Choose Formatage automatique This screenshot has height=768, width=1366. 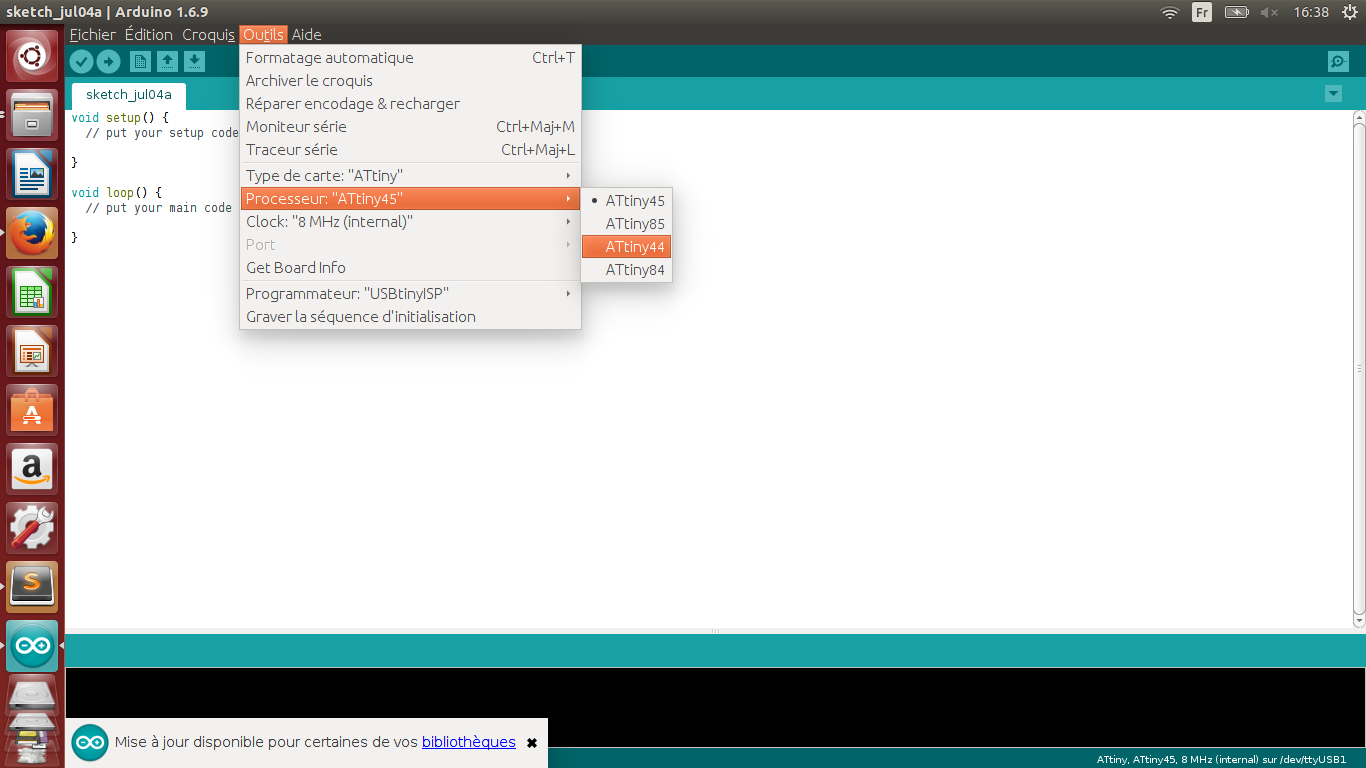[410, 58]
